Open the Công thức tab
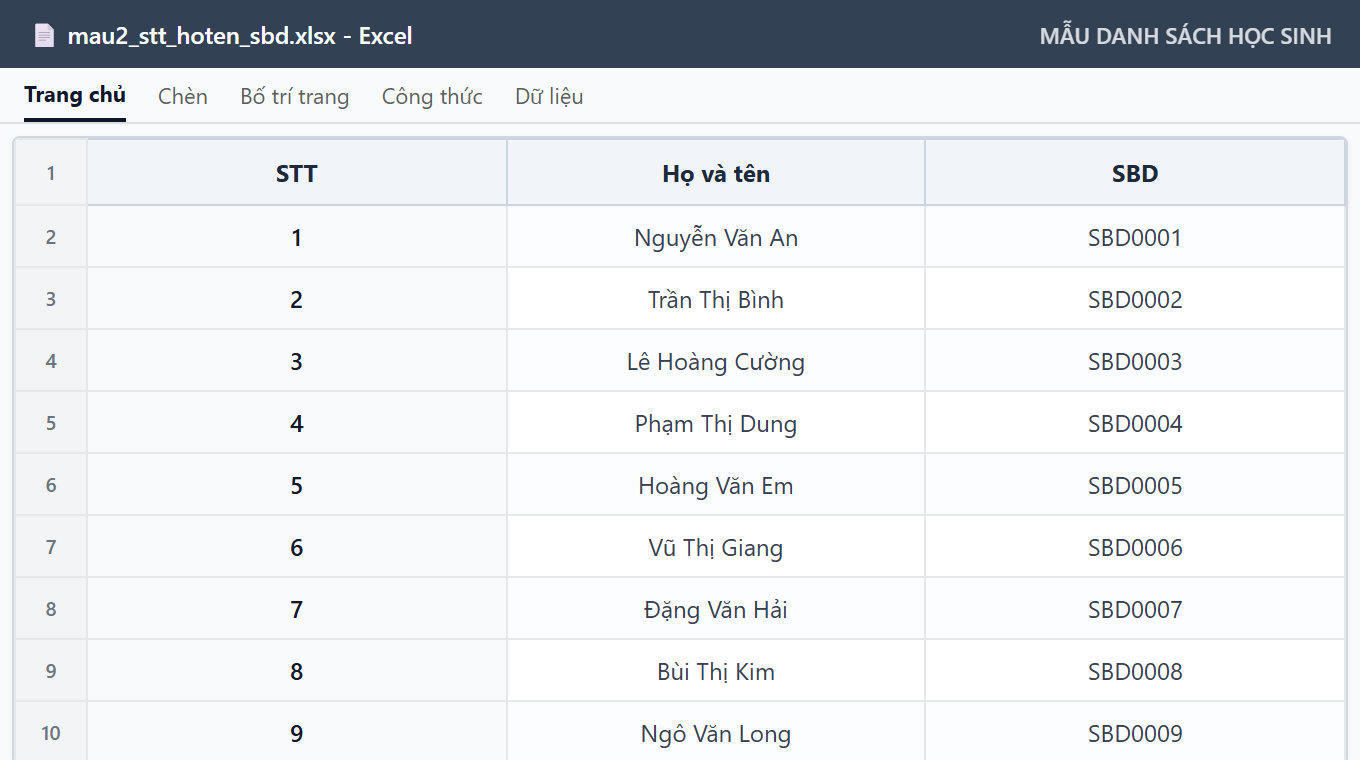 coord(432,96)
